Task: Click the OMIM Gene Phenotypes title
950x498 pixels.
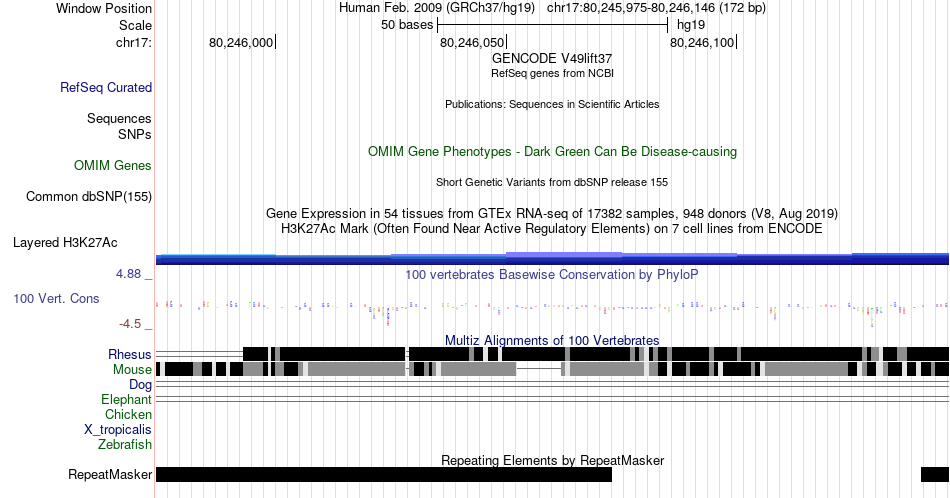Action: pos(552,151)
